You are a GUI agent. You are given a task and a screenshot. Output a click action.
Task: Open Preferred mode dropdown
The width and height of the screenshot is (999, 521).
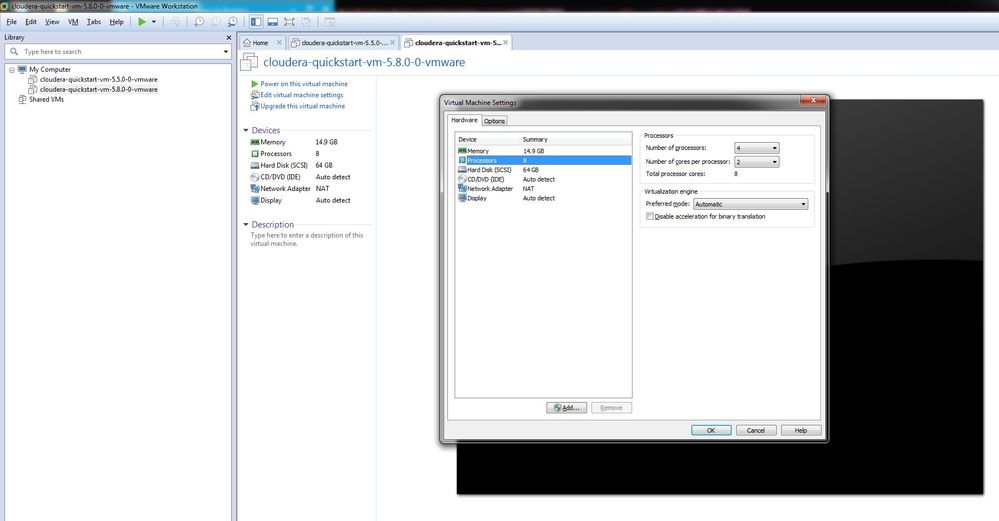click(x=751, y=204)
